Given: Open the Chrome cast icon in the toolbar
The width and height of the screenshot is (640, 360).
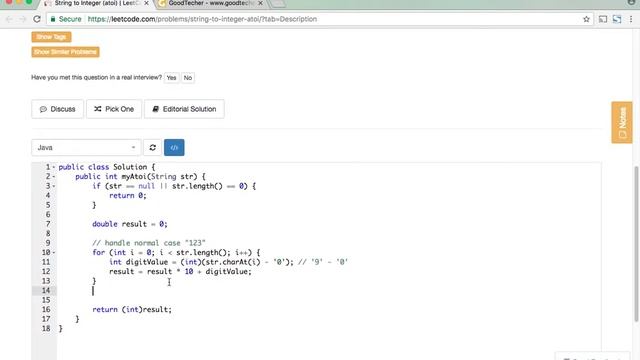Looking at the screenshot, I should click(603, 19).
